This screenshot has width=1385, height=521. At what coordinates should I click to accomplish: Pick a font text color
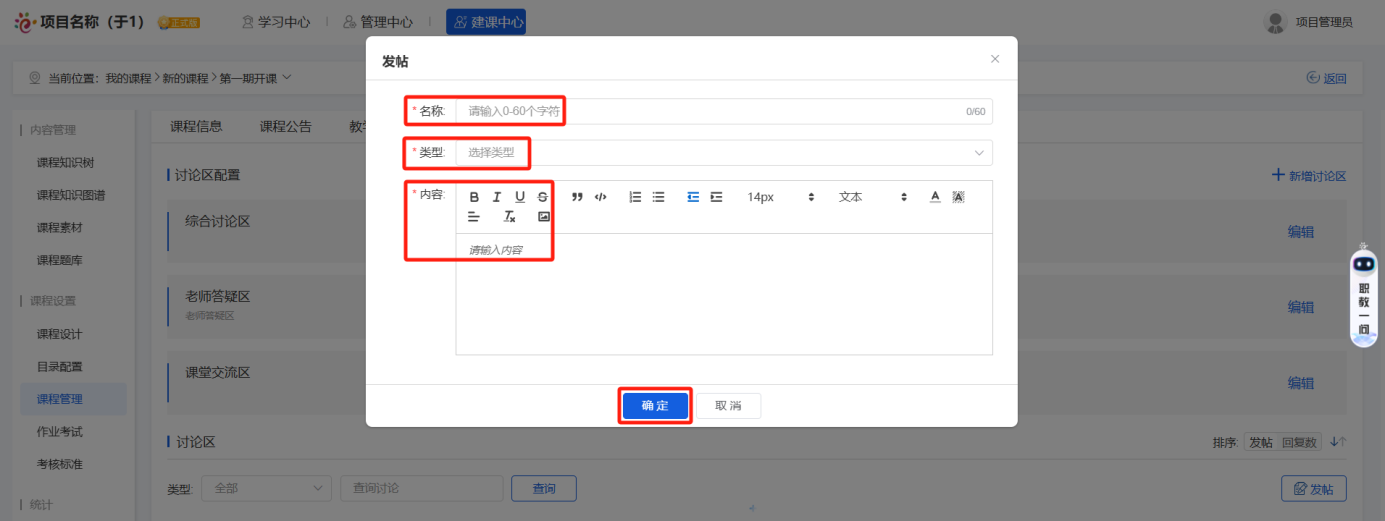pos(935,197)
